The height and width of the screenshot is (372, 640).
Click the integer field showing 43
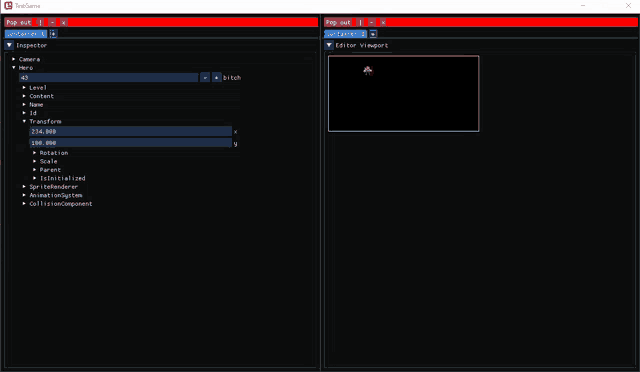pos(109,78)
